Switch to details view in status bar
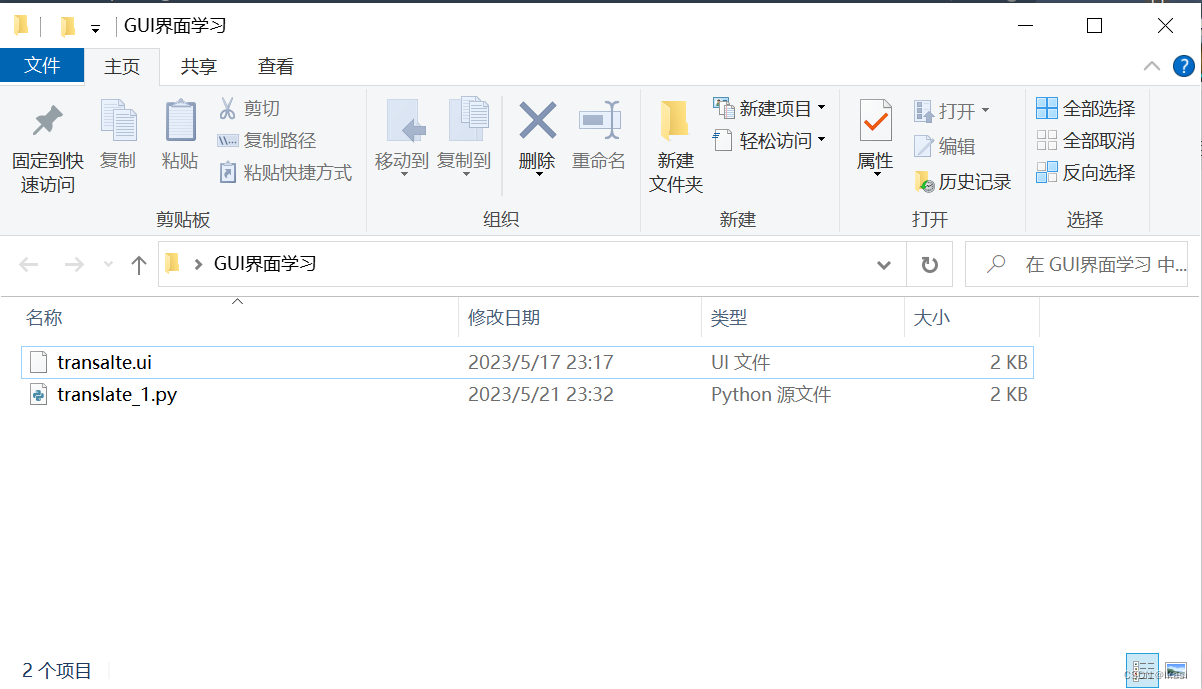 coord(1142,670)
